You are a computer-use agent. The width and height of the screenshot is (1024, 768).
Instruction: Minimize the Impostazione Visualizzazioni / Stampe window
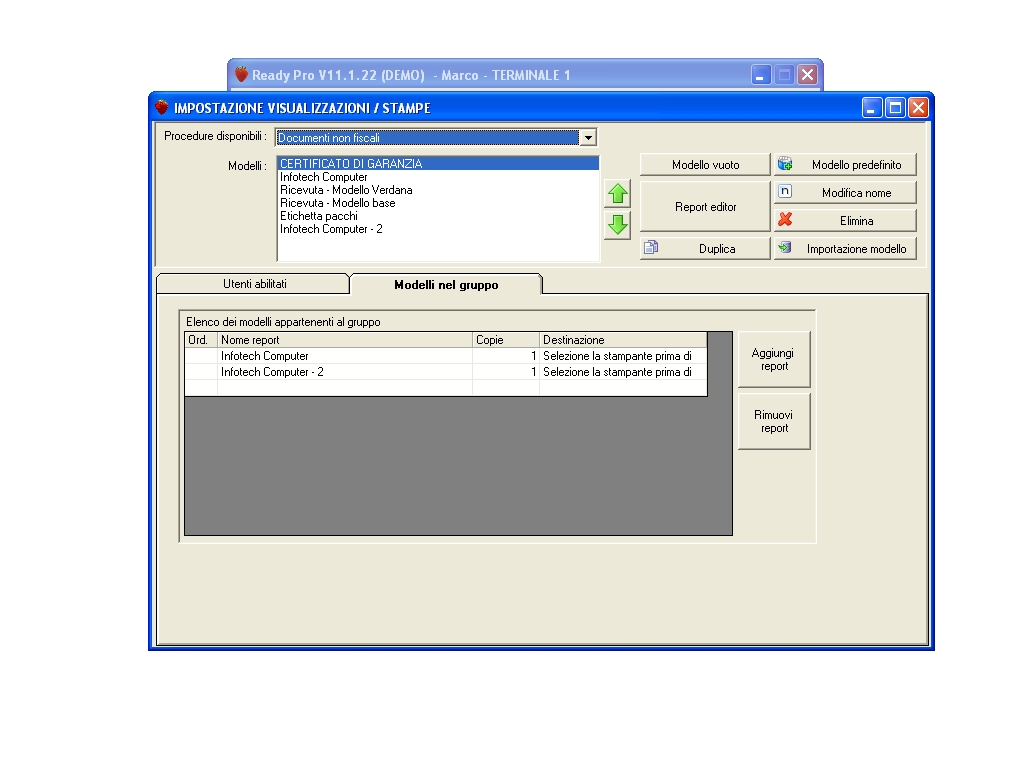point(872,108)
